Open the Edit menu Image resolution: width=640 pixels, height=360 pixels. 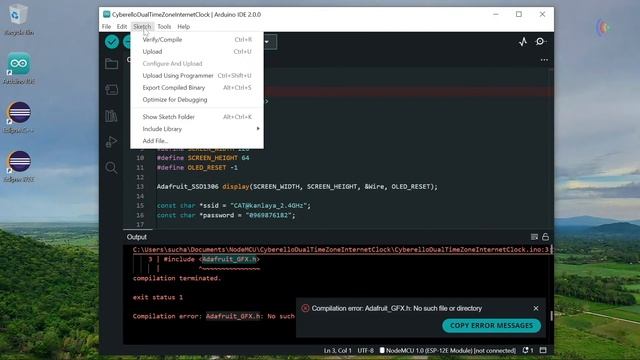tap(122, 27)
